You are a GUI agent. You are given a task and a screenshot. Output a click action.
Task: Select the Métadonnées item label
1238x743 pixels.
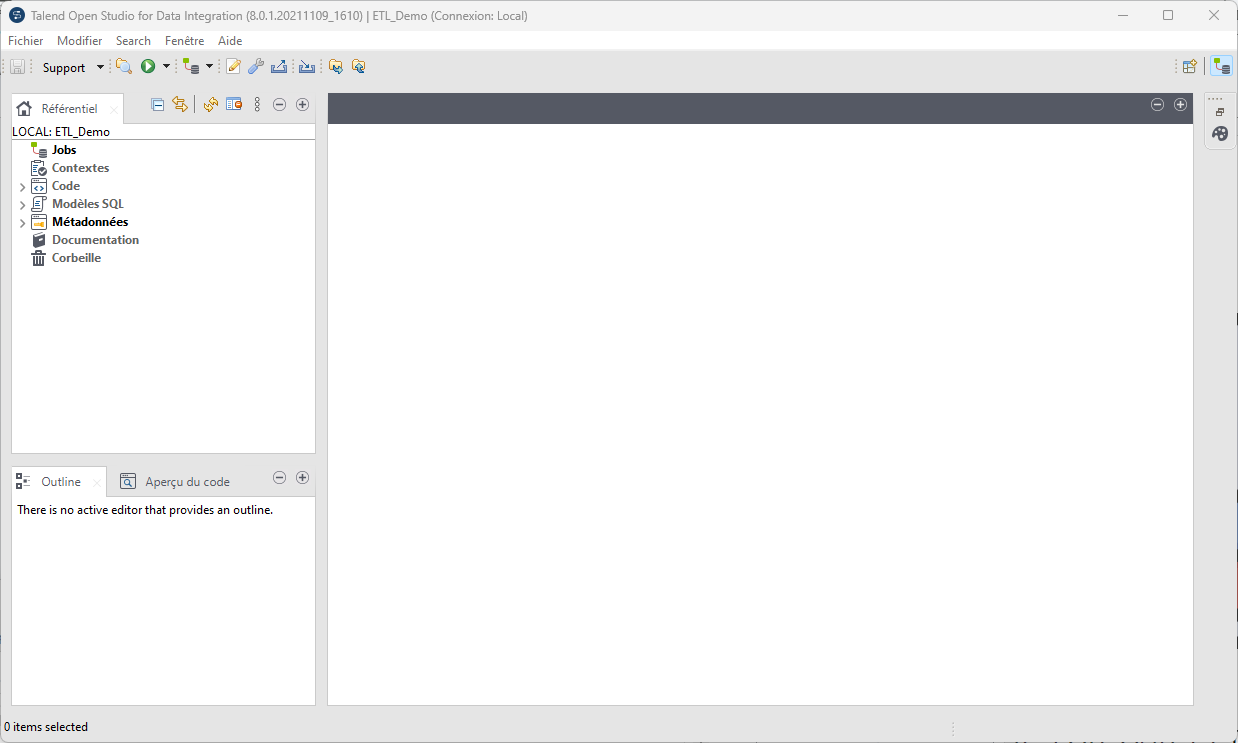[x=90, y=222]
